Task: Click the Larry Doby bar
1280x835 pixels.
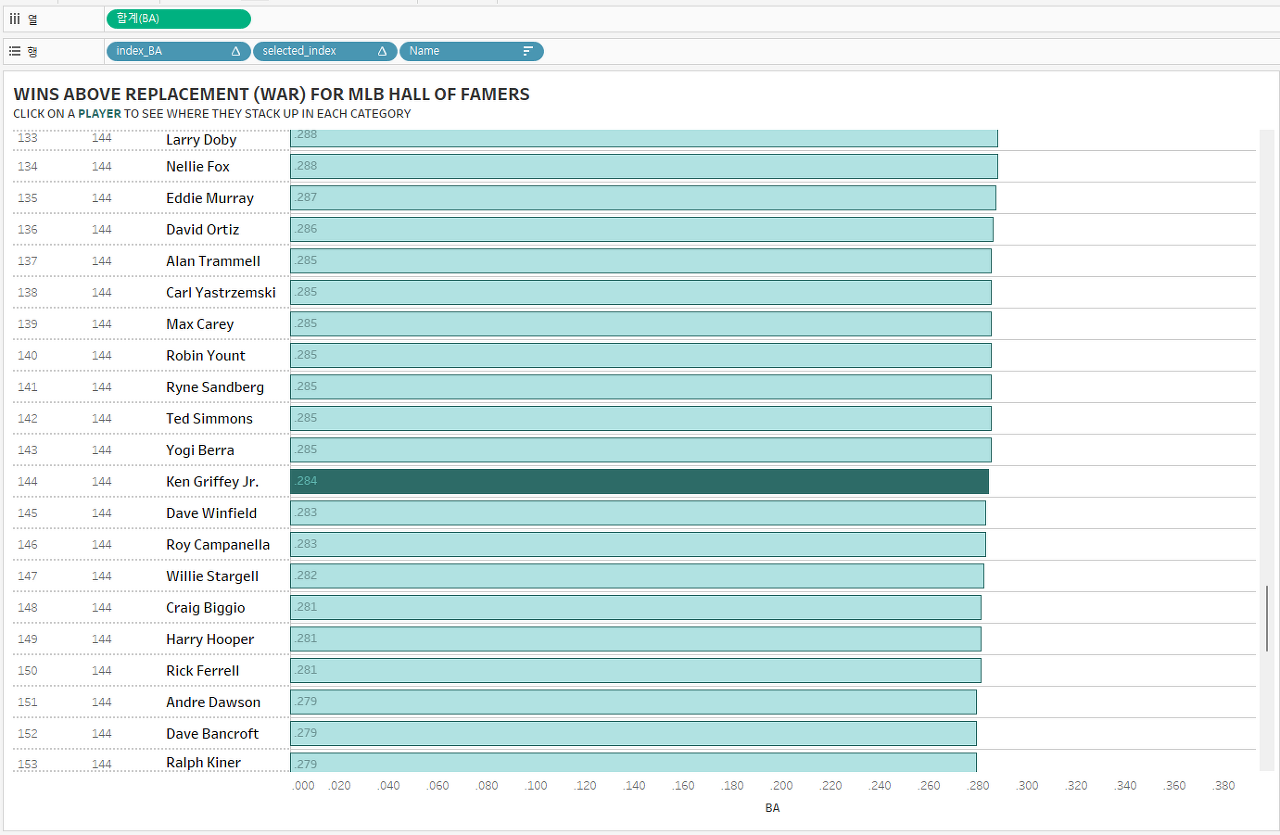Action: pos(644,139)
